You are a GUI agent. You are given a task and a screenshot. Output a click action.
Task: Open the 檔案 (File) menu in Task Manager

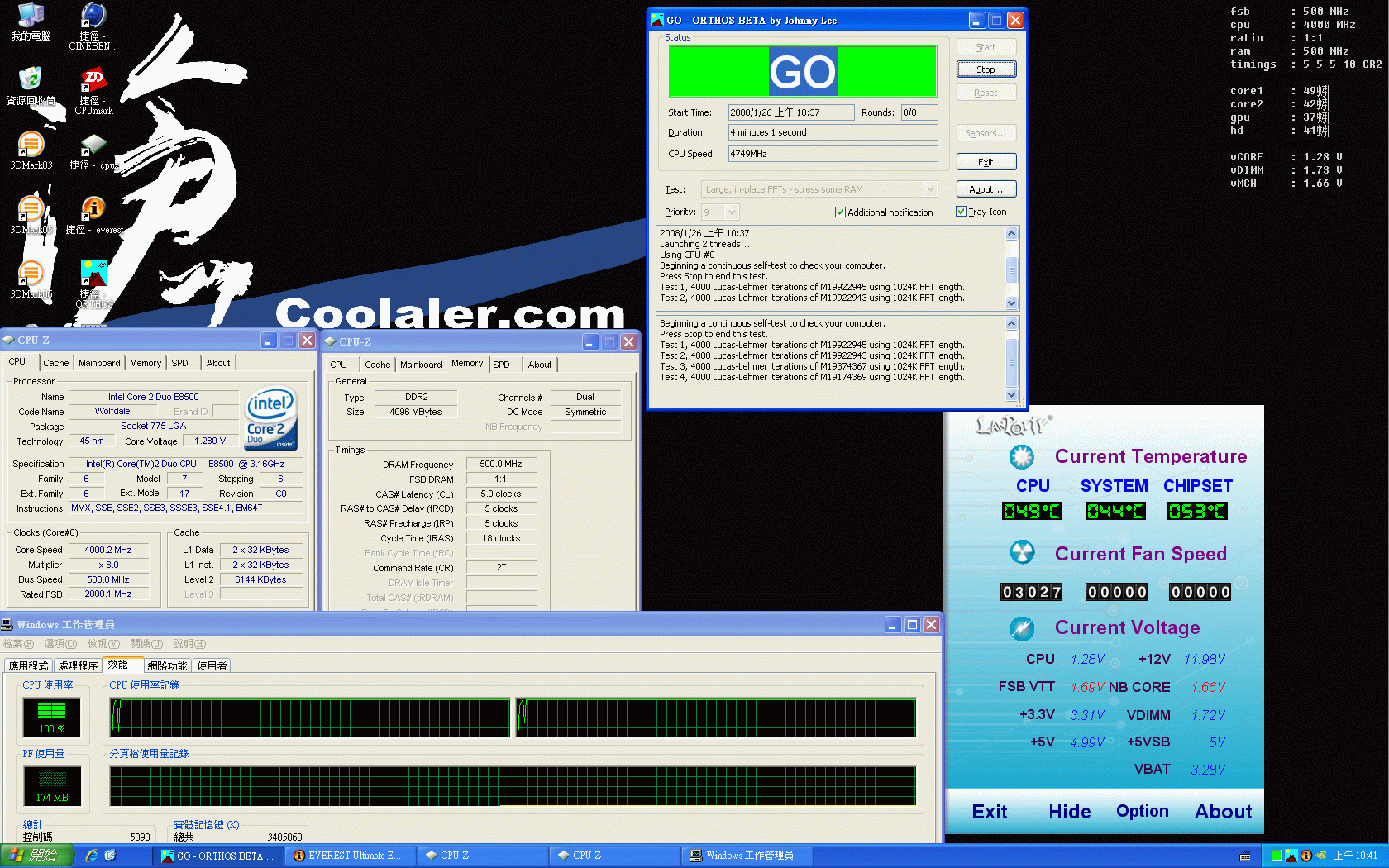coord(18,644)
